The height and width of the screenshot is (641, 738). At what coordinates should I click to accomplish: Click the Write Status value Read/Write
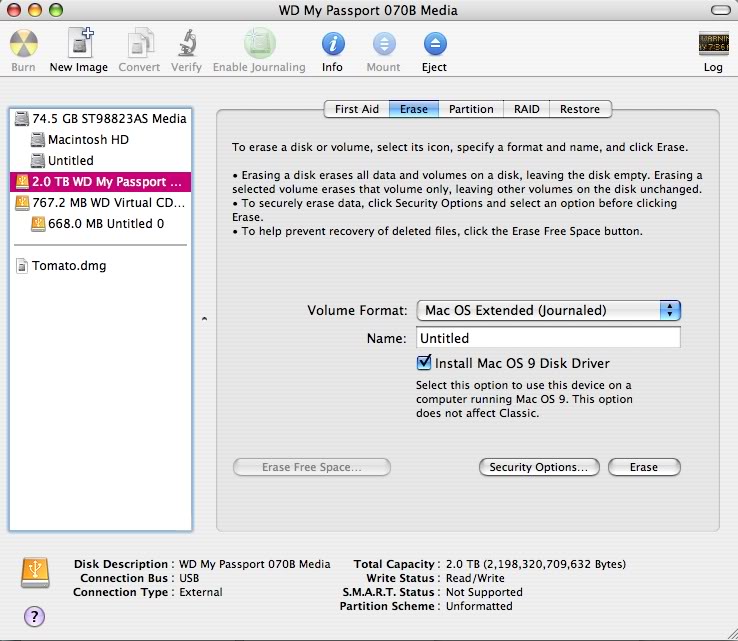(x=475, y=578)
